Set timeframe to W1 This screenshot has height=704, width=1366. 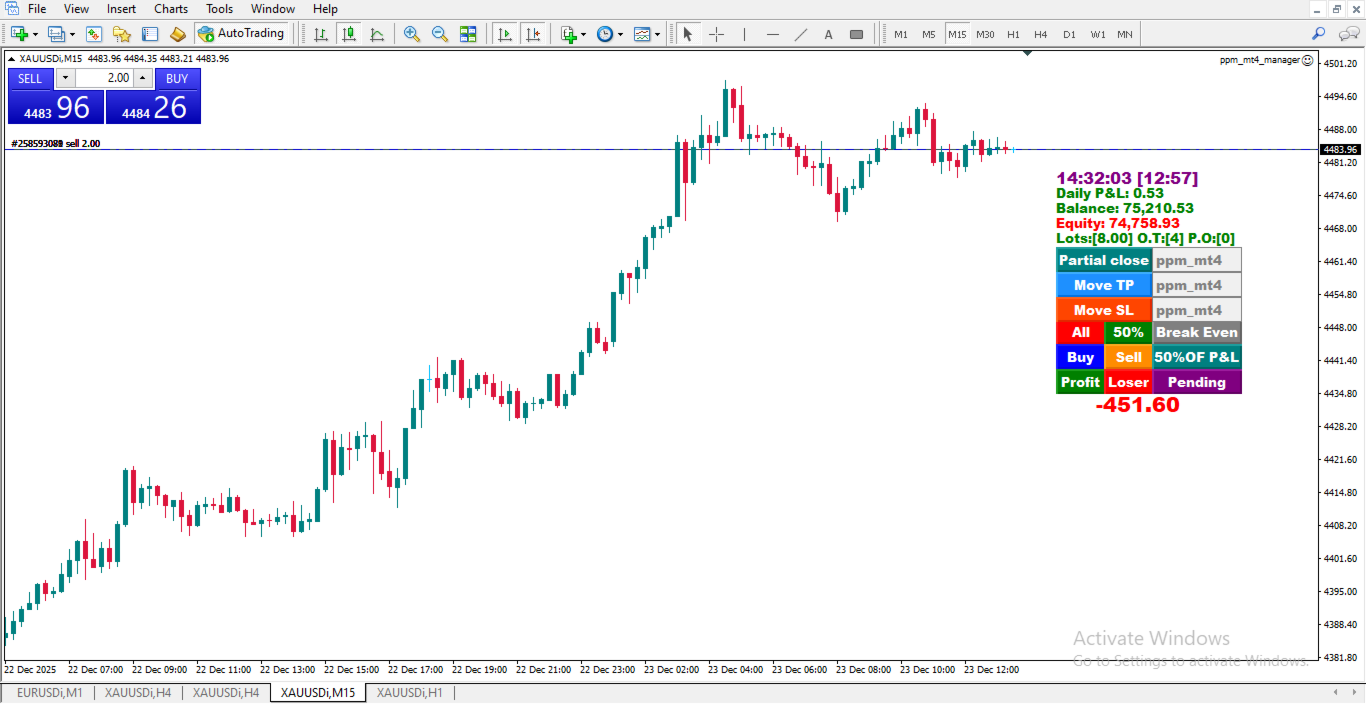1097,34
